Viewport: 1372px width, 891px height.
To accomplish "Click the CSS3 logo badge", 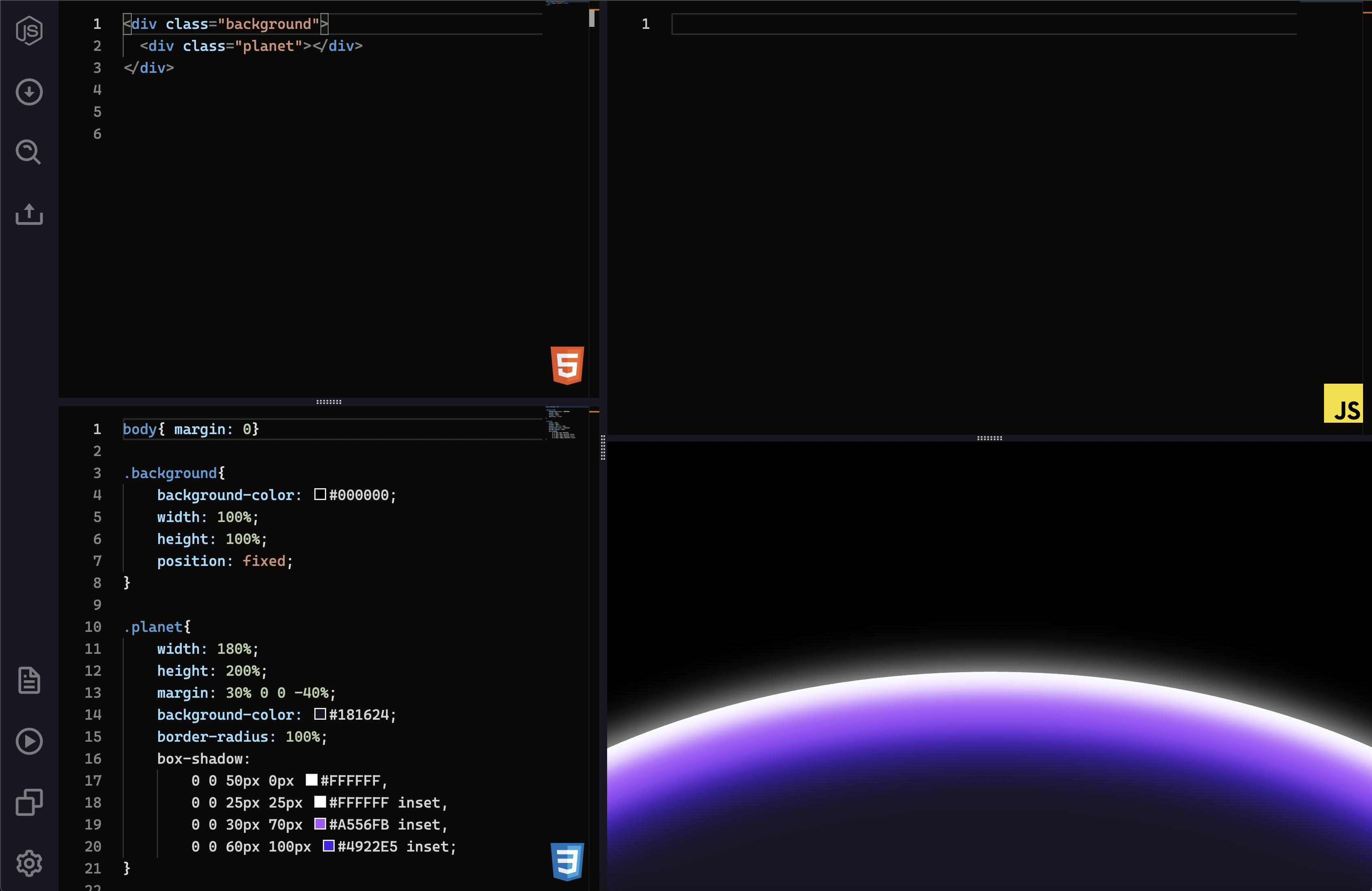I will [567, 862].
